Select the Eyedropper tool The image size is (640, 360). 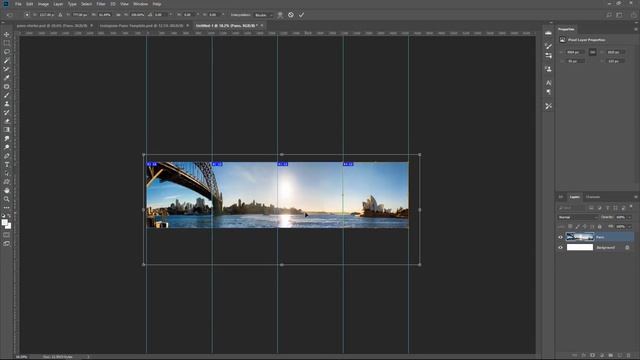point(7,78)
